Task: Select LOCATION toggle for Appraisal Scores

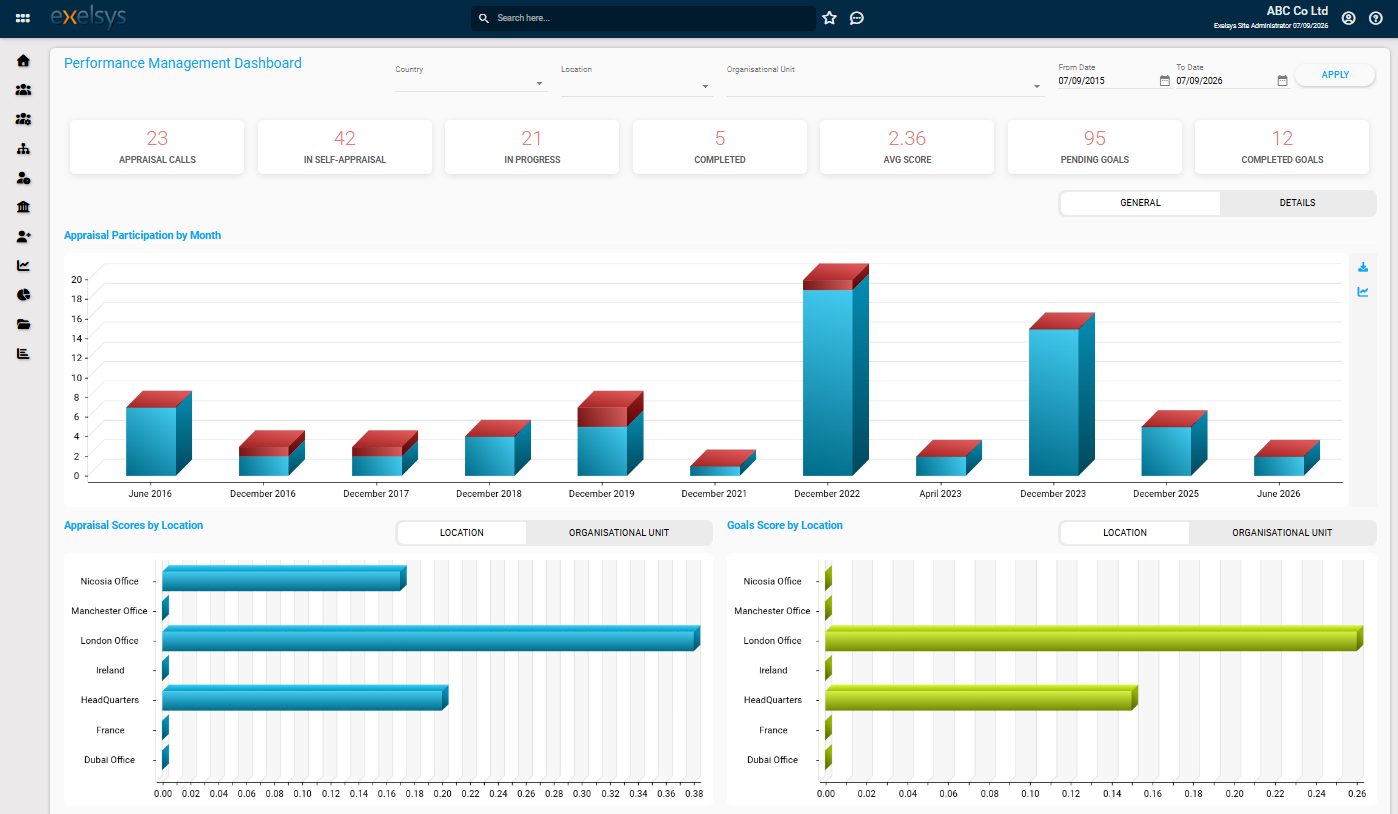Action: pos(462,533)
